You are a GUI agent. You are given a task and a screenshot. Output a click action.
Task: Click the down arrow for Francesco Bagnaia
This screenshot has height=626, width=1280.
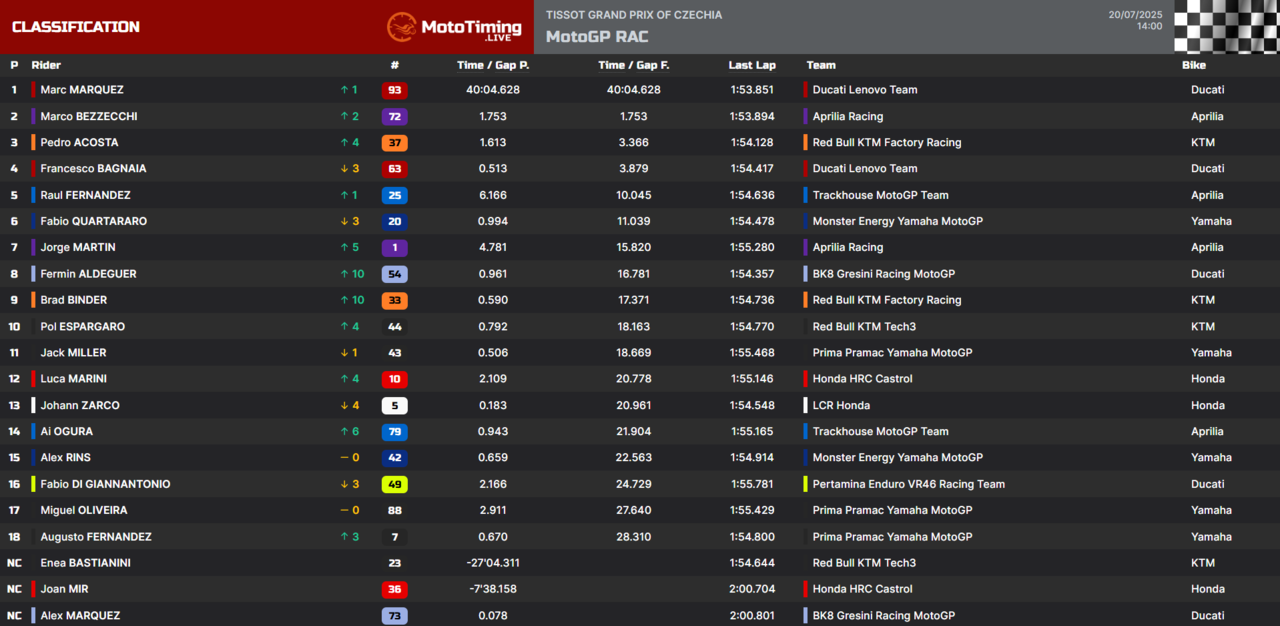pyautogui.click(x=348, y=169)
